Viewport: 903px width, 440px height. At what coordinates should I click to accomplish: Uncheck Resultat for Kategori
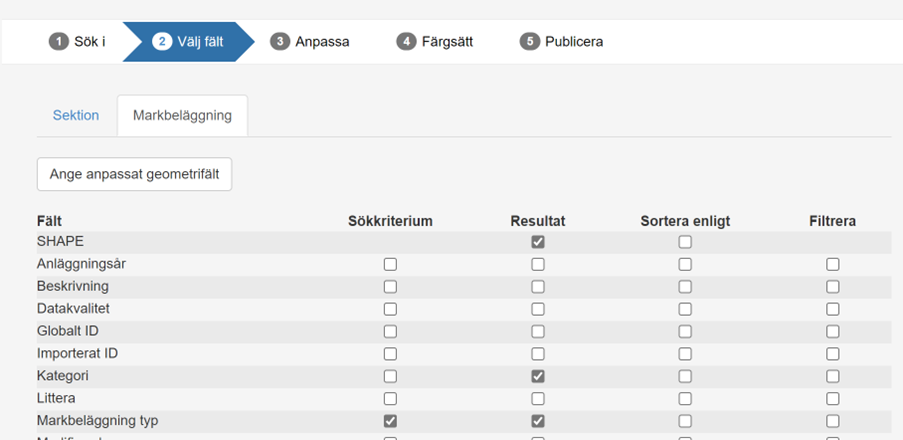(538, 376)
